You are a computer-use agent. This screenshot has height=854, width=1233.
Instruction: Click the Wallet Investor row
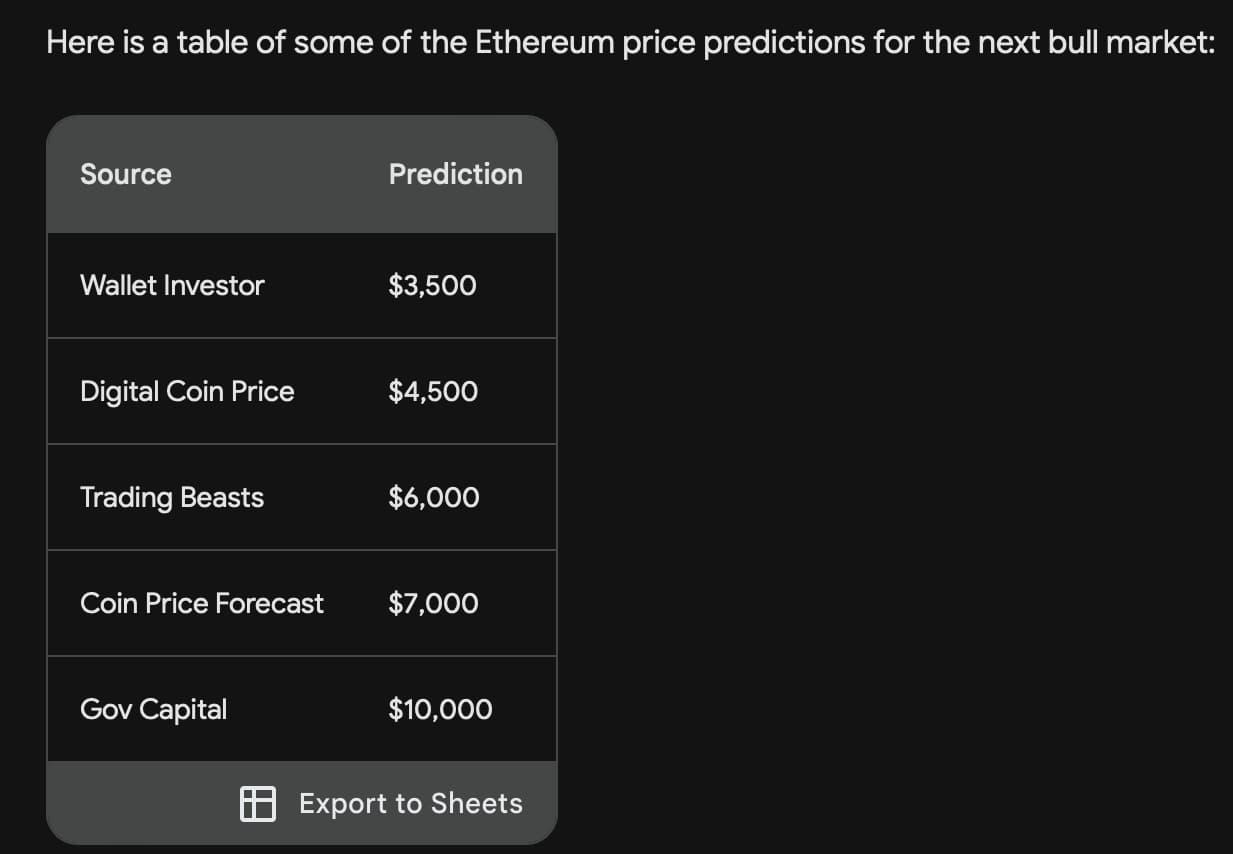tap(172, 285)
